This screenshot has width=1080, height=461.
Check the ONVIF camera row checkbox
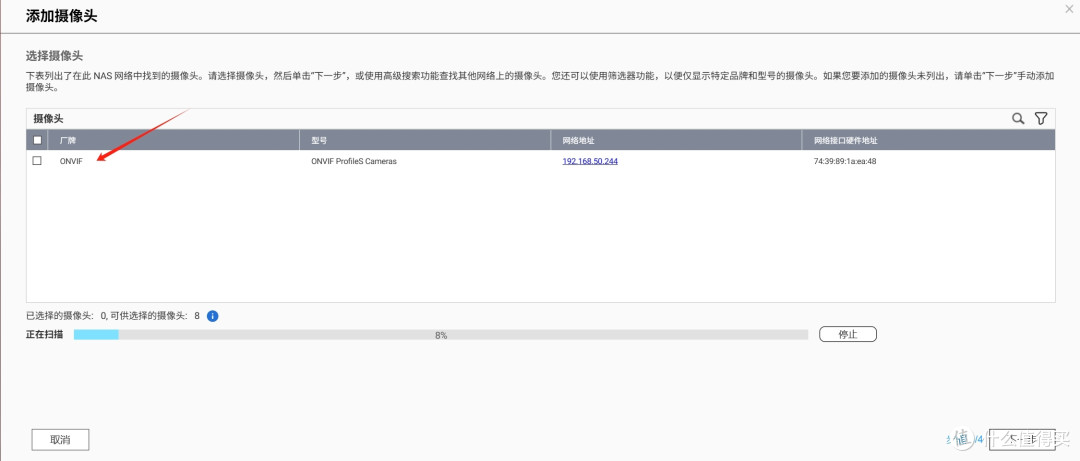[37, 161]
